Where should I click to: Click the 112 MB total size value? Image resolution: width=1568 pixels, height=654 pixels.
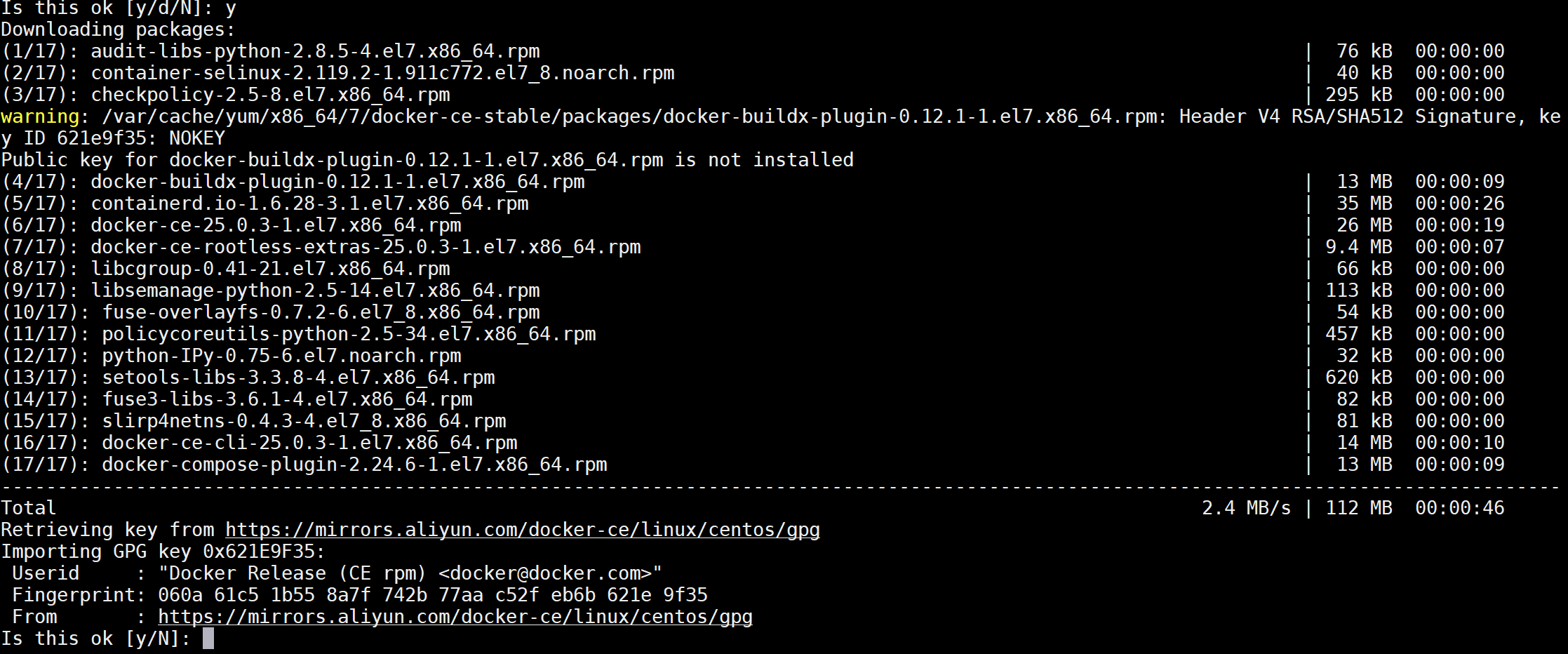click(x=1358, y=508)
